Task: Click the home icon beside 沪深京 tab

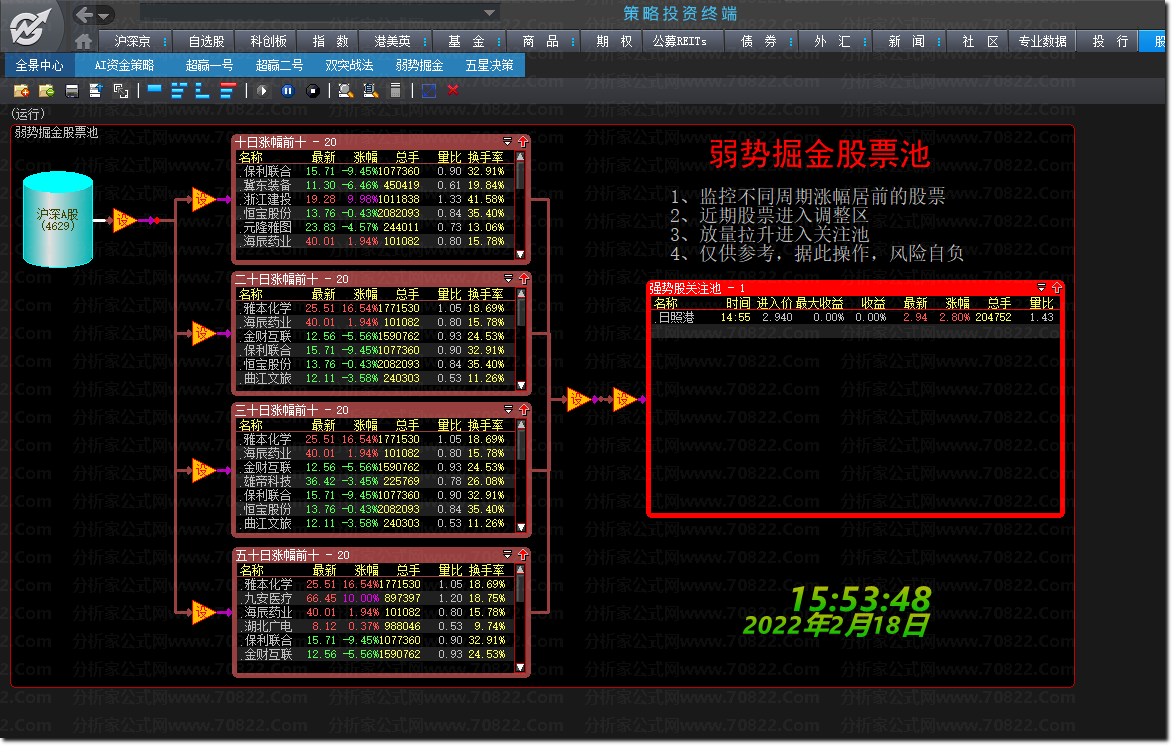Action: [84, 41]
